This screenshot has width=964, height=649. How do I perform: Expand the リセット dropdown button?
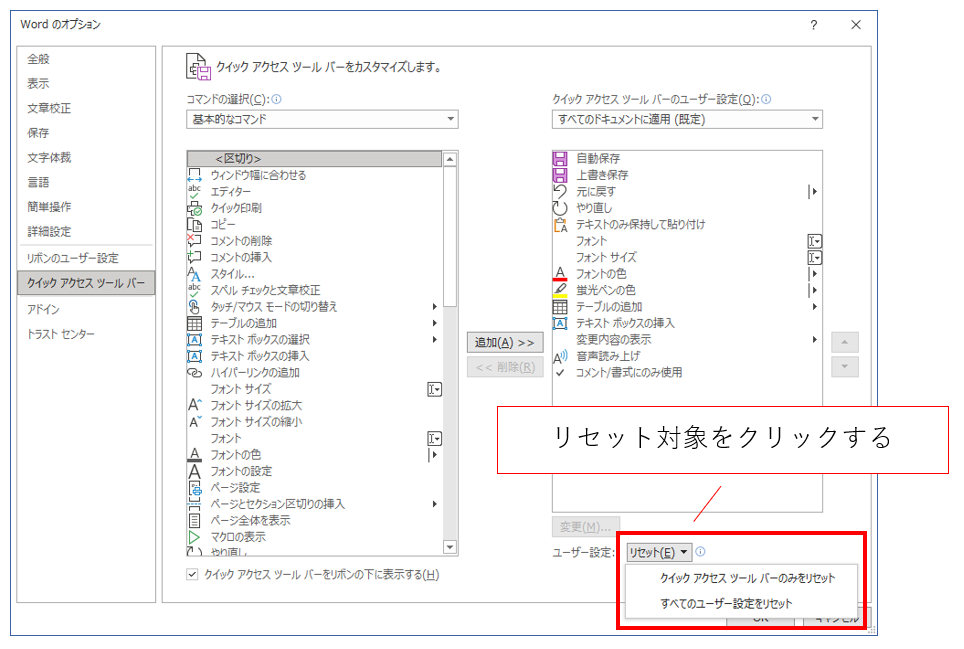pos(659,552)
